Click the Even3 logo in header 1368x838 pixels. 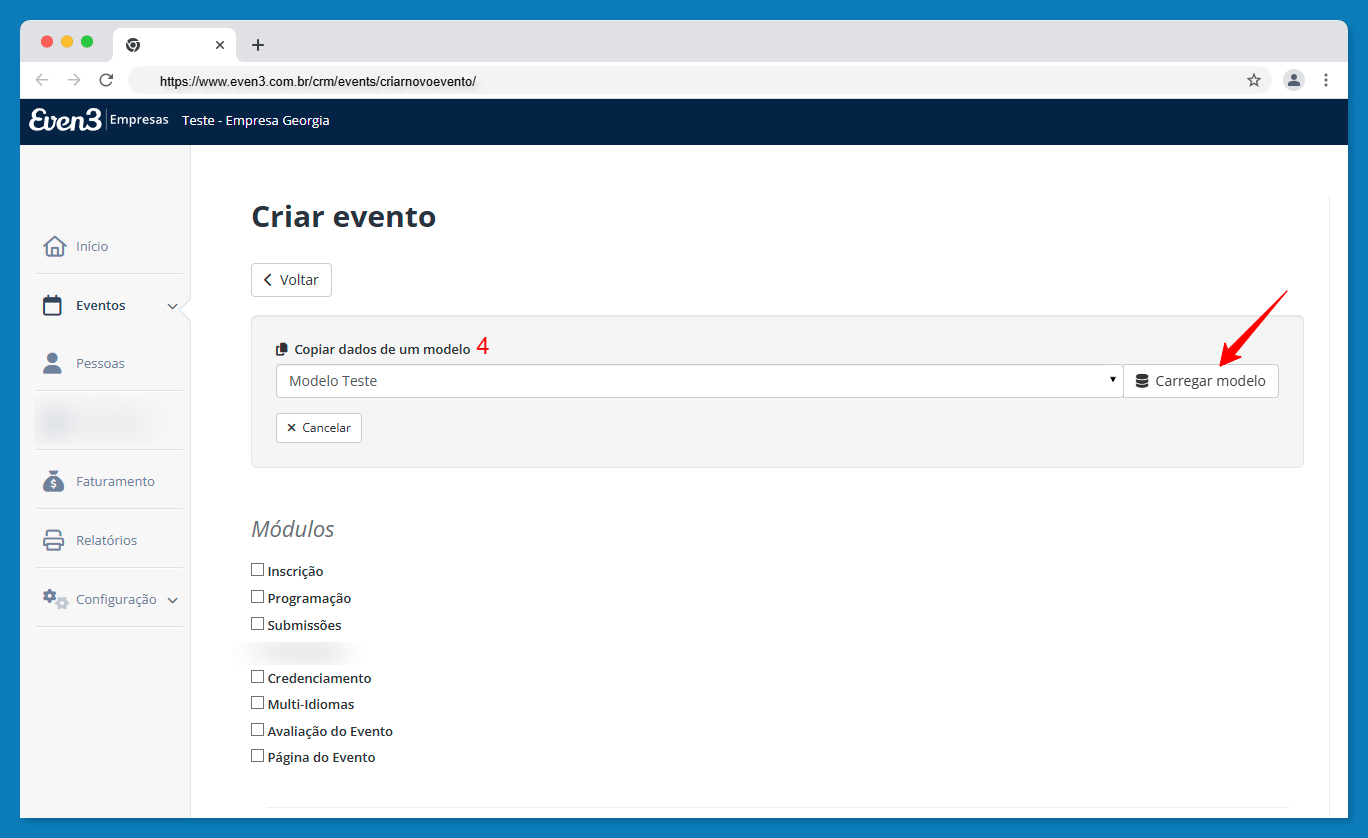click(x=65, y=120)
